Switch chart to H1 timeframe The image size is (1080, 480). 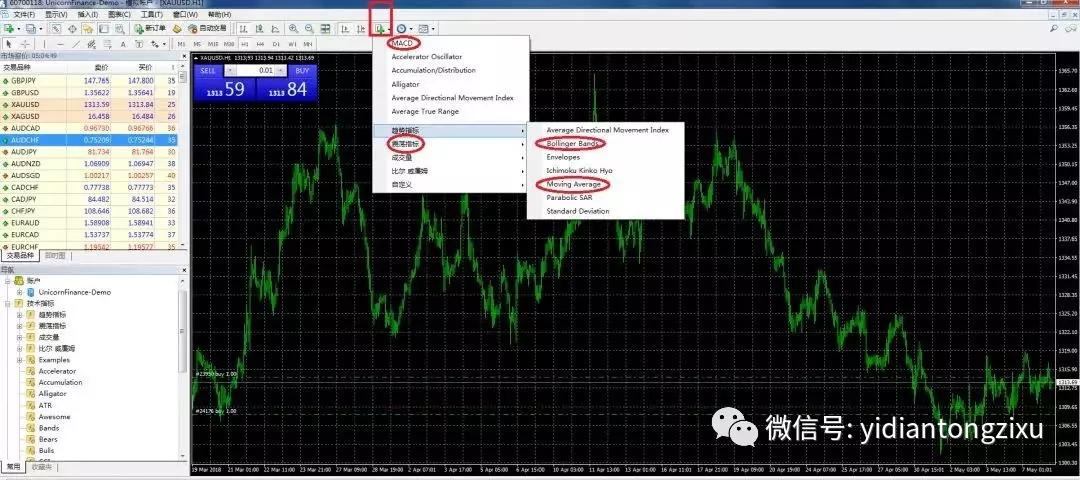[245, 44]
